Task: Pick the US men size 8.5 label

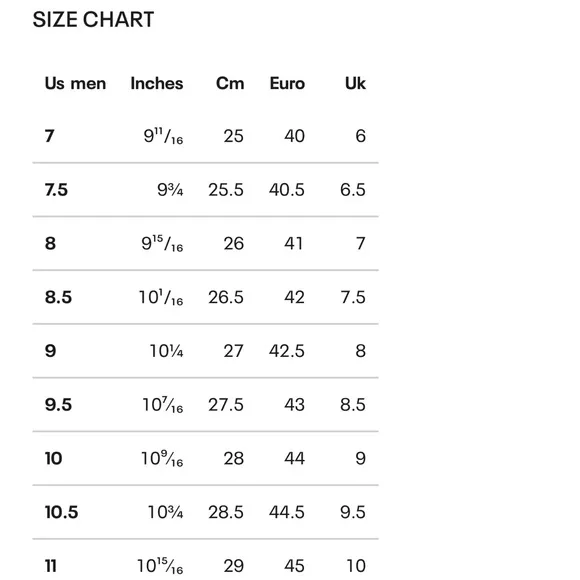Action: [x=58, y=297]
